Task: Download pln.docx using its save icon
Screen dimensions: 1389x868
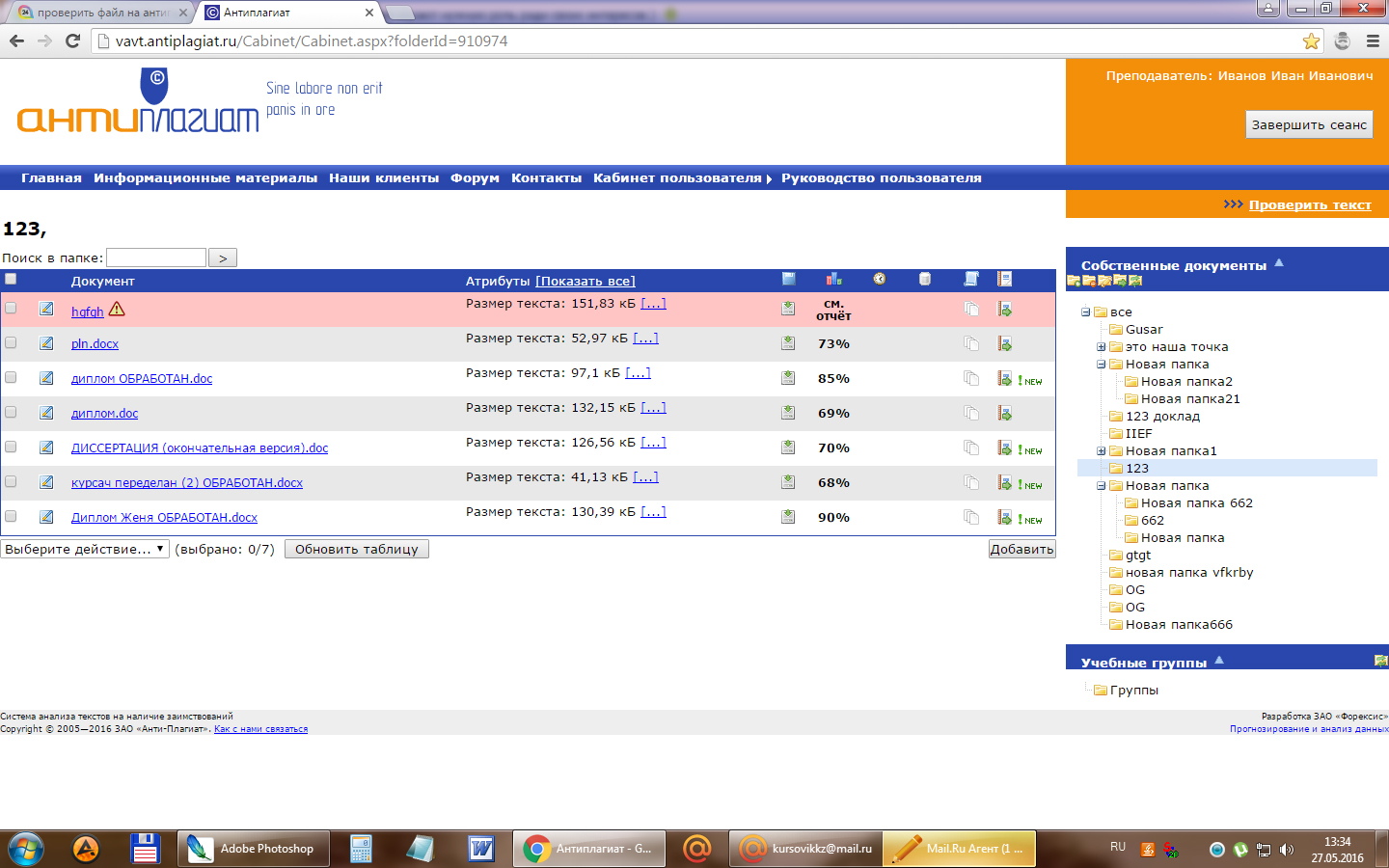Action: point(788,343)
